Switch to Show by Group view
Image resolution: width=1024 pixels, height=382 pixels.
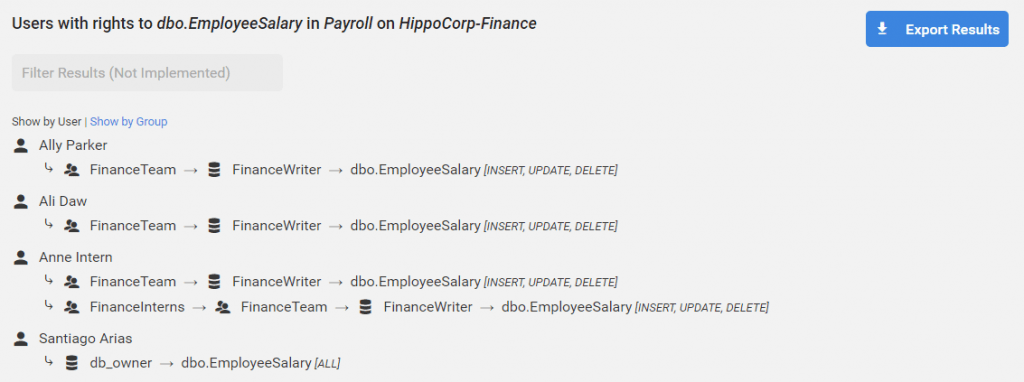129,121
